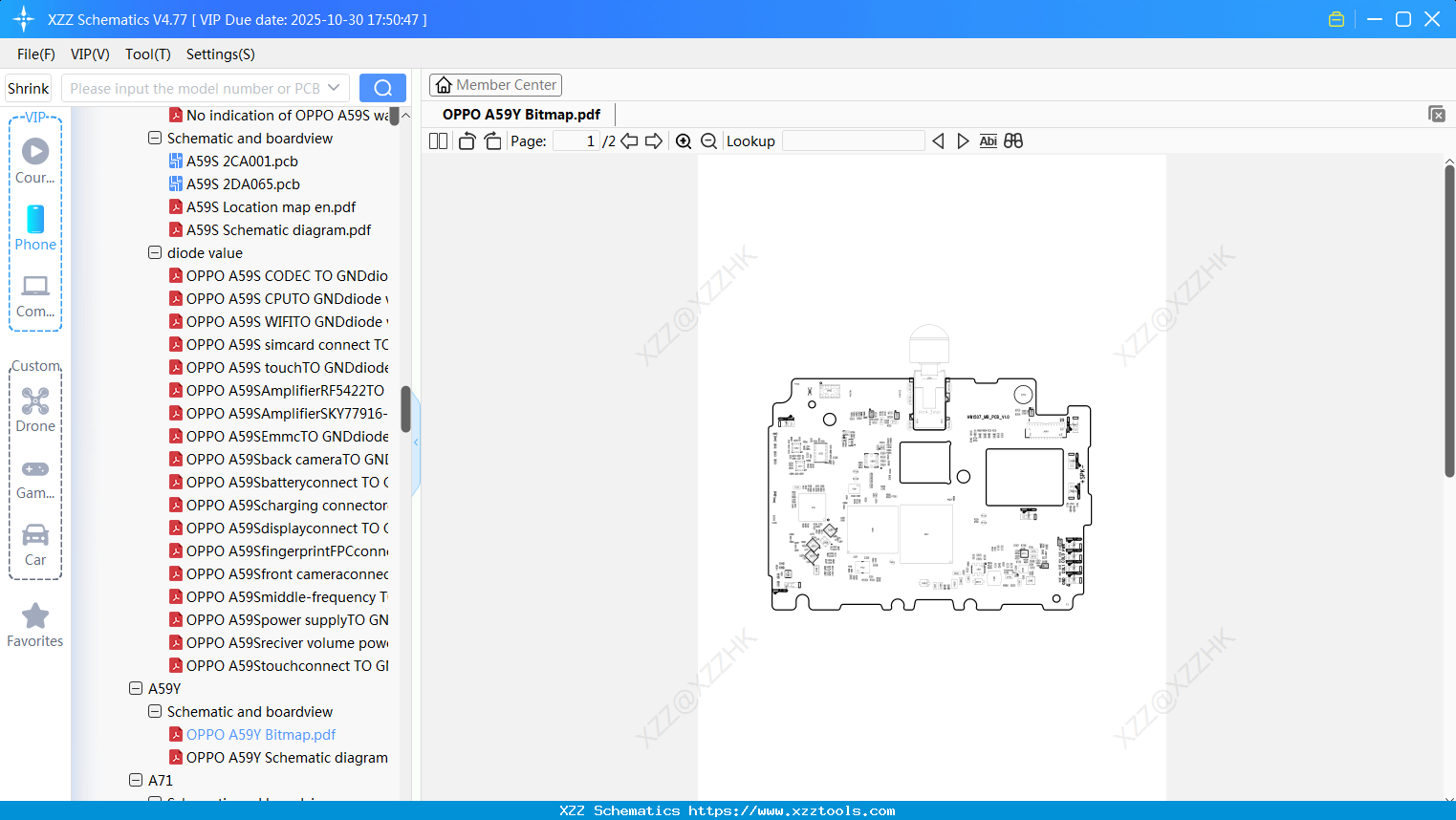Rotate page clockwise
This screenshot has height=820, width=1456.
492,141
